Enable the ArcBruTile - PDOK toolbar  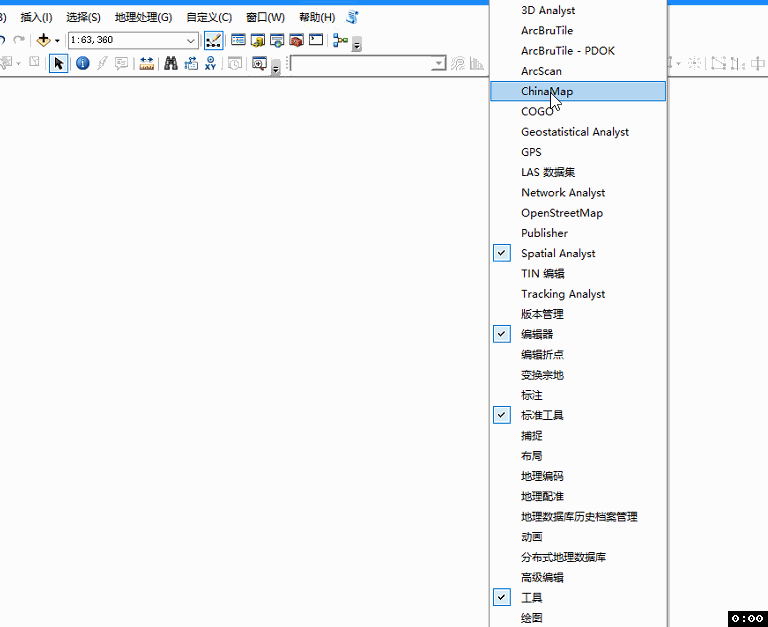coord(578,51)
